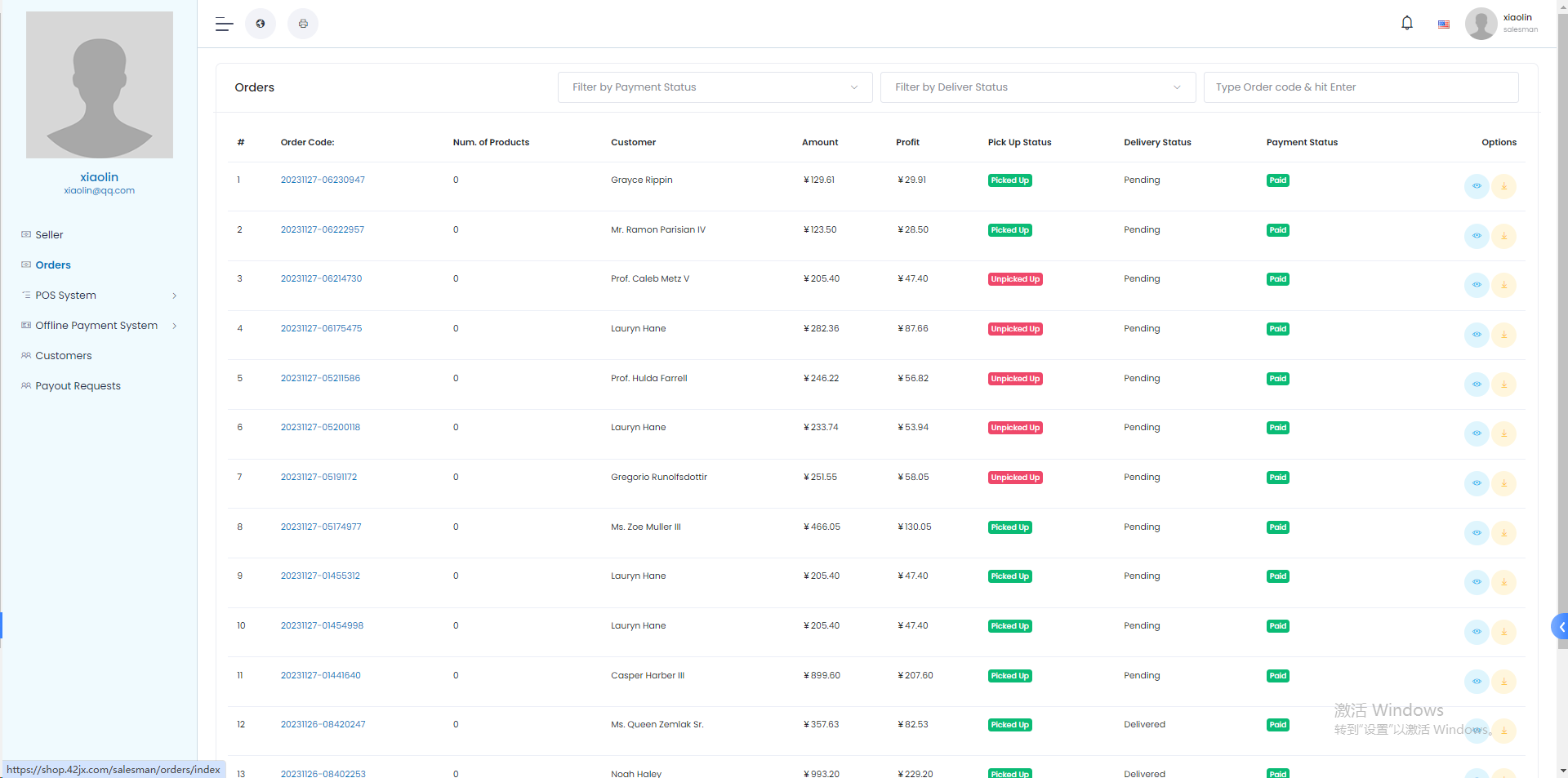Download invoice for order 20231127-06230947
This screenshot has height=778, width=1568.
click(1503, 186)
